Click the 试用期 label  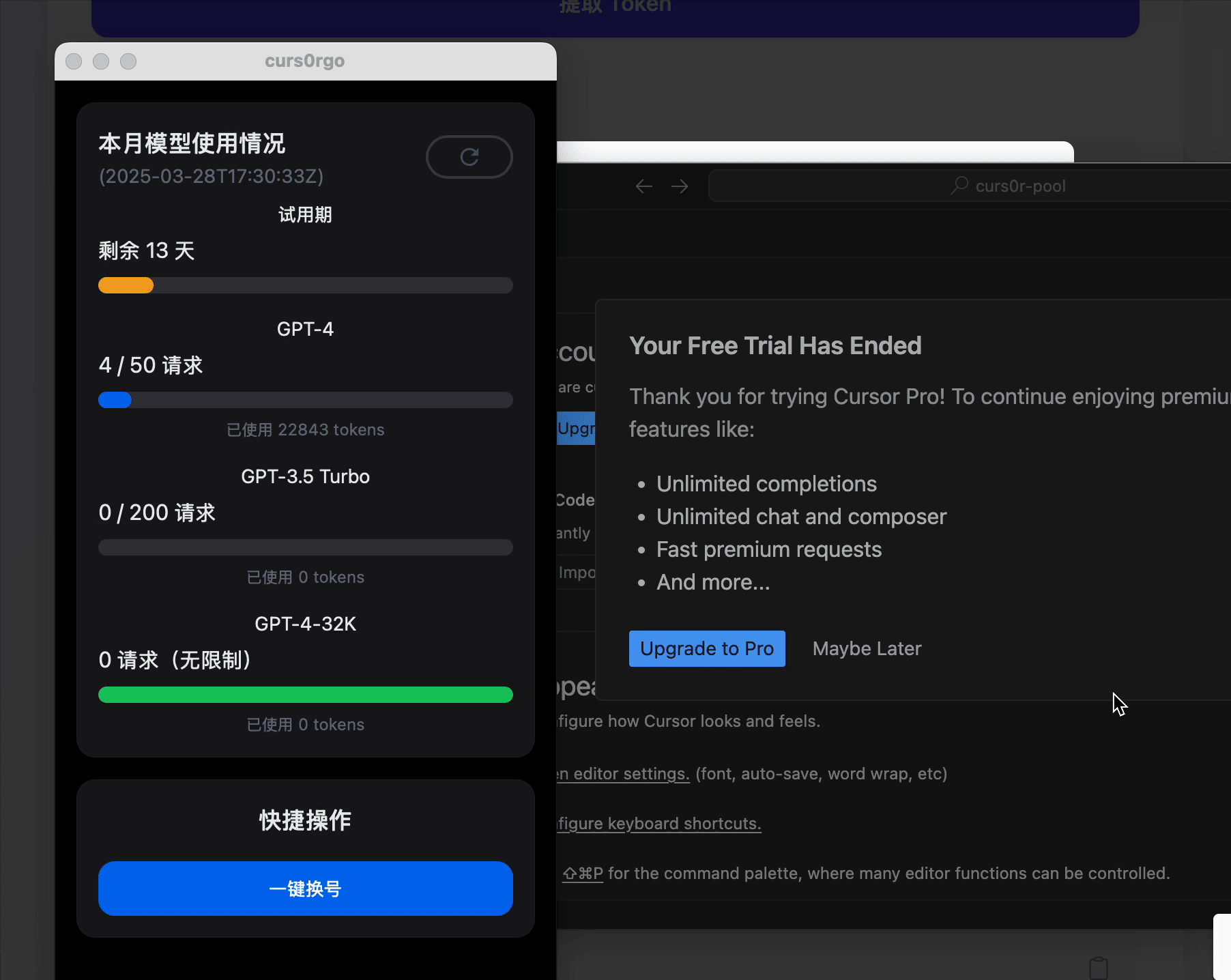pos(305,215)
